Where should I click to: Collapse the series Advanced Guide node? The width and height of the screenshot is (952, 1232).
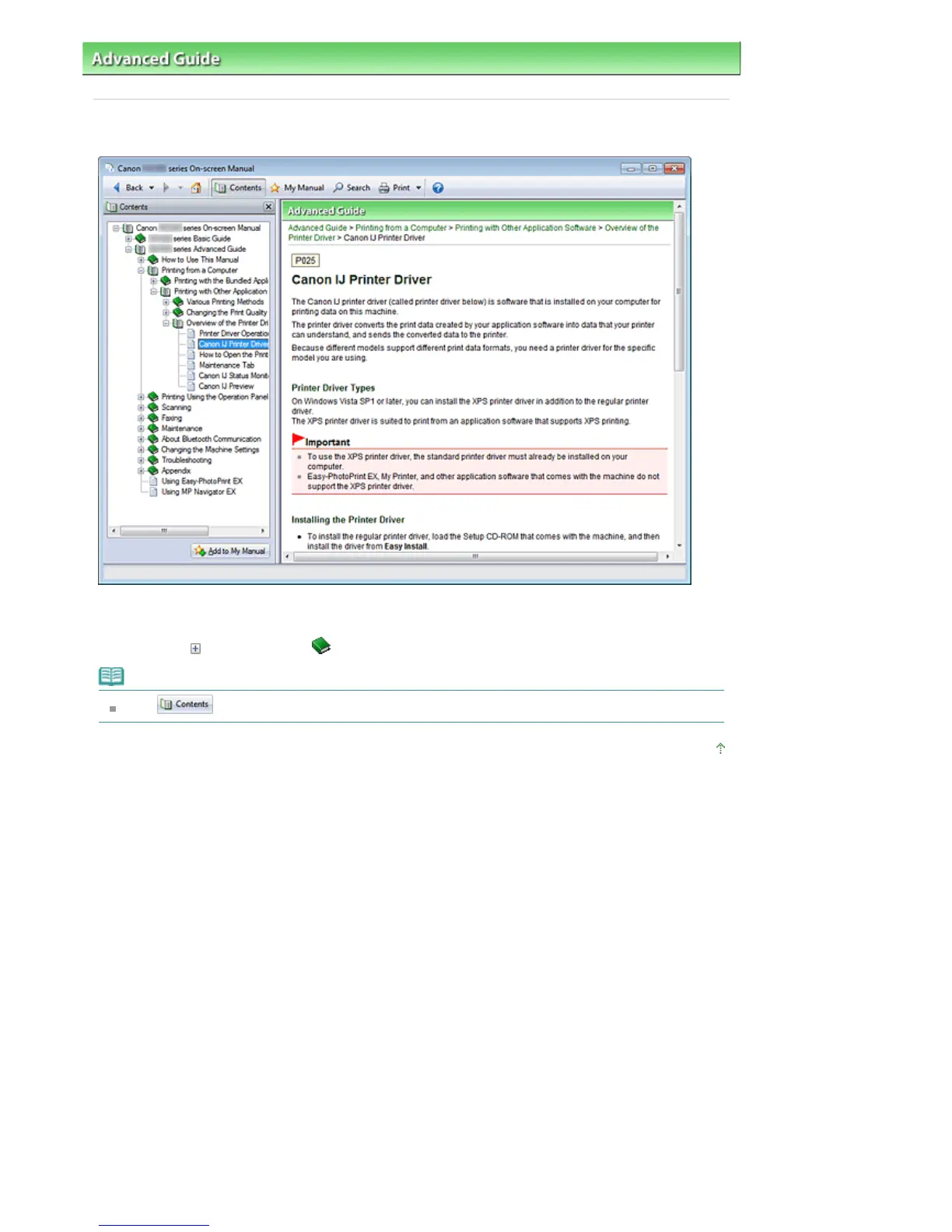coord(128,250)
